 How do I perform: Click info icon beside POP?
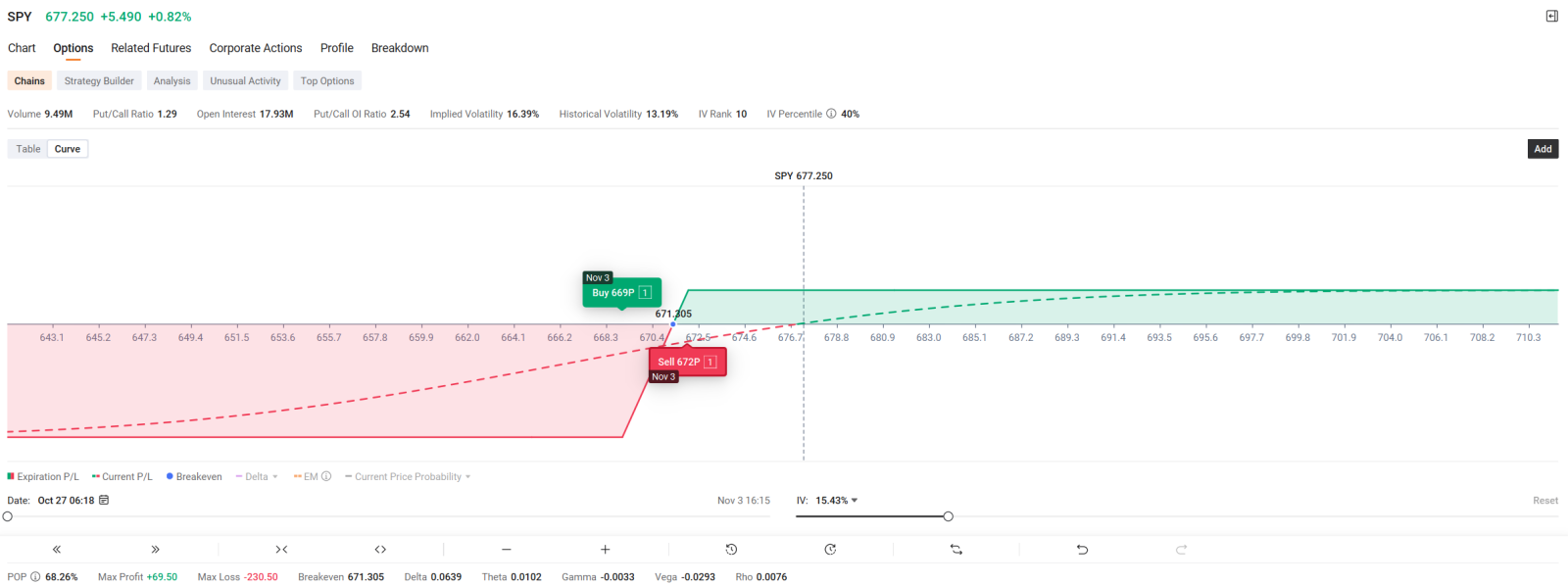35,577
